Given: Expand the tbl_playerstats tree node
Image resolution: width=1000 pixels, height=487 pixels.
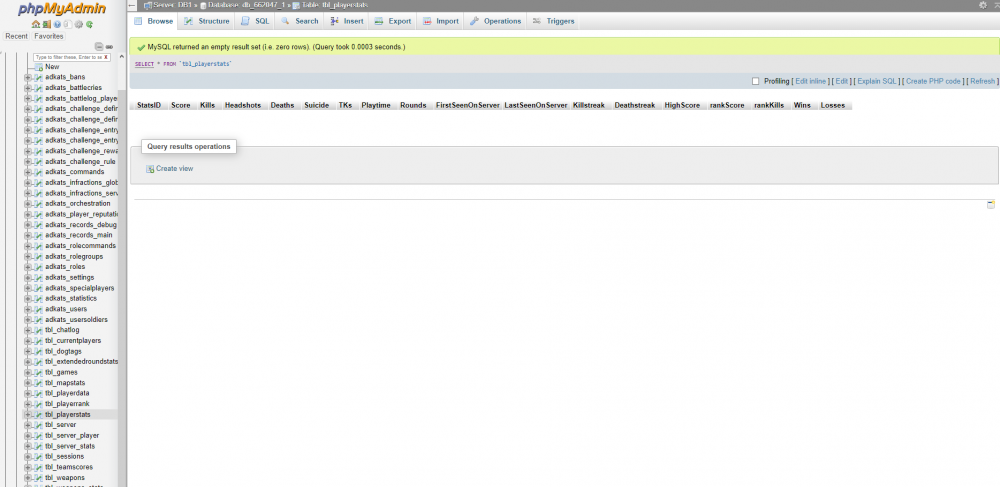Looking at the screenshot, I should pos(28,414).
